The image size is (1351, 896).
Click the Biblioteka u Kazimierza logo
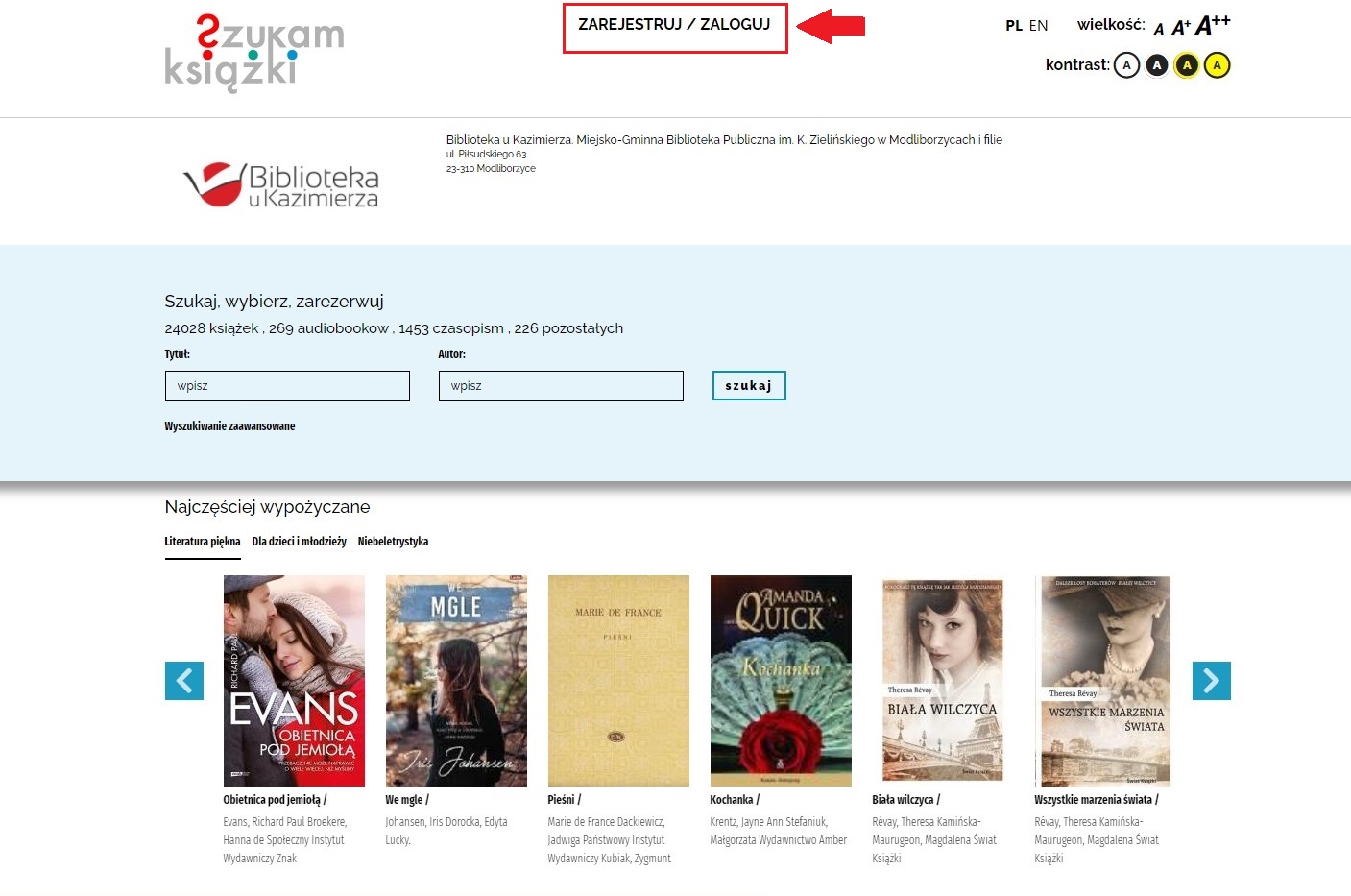point(281,184)
